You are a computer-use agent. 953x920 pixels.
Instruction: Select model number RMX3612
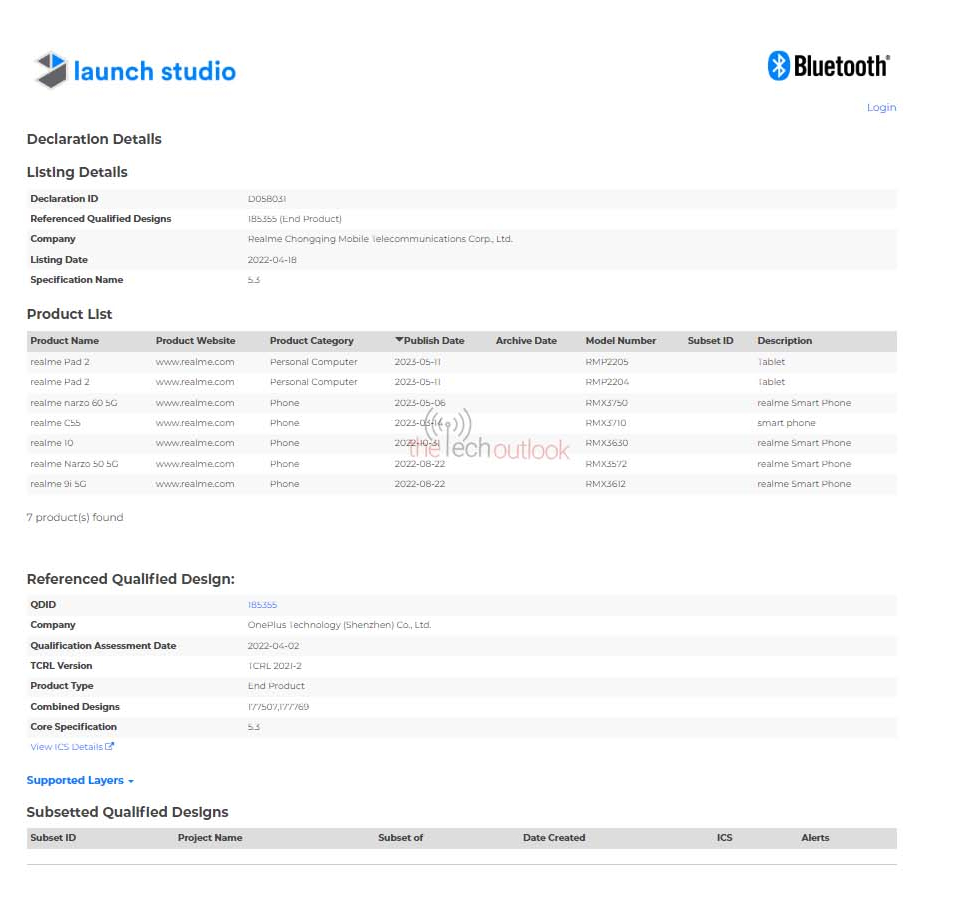pyautogui.click(x=605, y=484)
